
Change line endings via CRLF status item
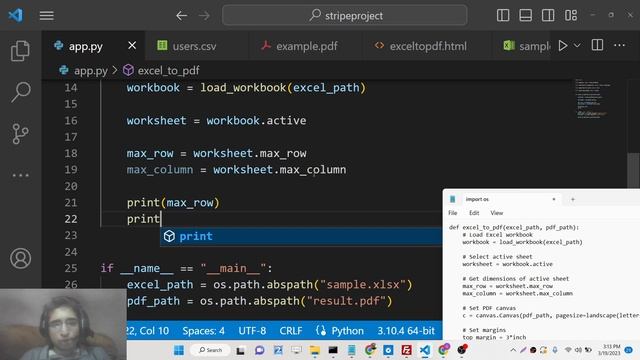click(x=291, y=331)
